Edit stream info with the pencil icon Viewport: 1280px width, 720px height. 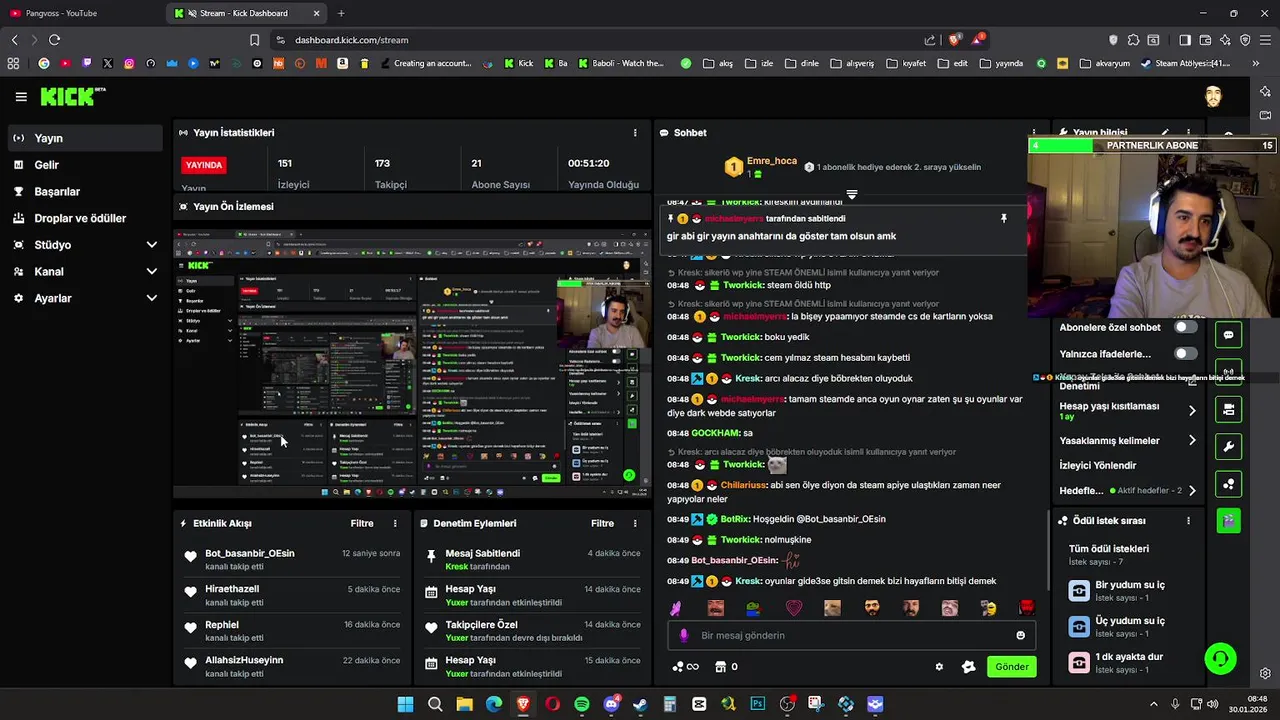1165,132
